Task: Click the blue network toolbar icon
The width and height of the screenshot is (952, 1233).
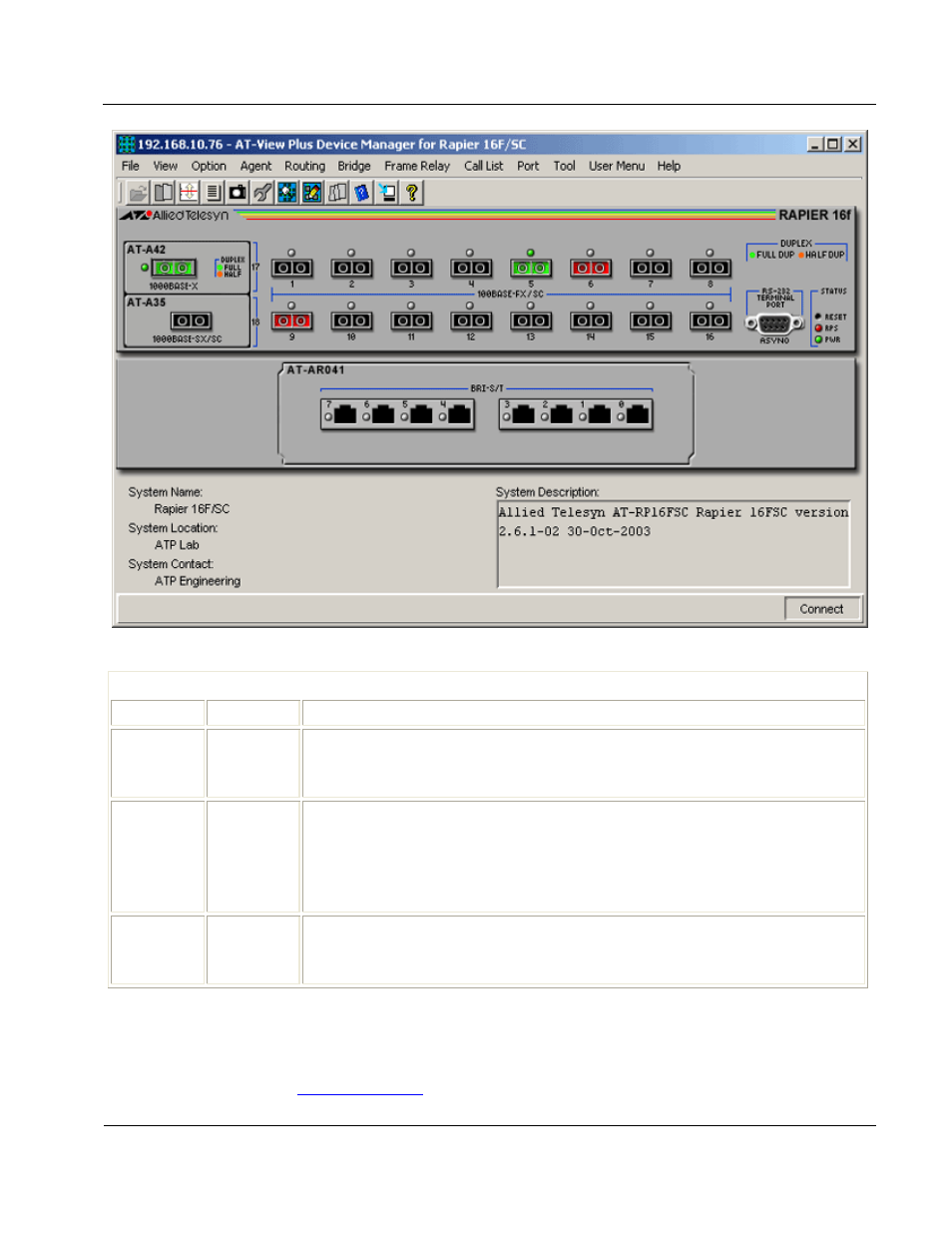Action: (287, 193)
